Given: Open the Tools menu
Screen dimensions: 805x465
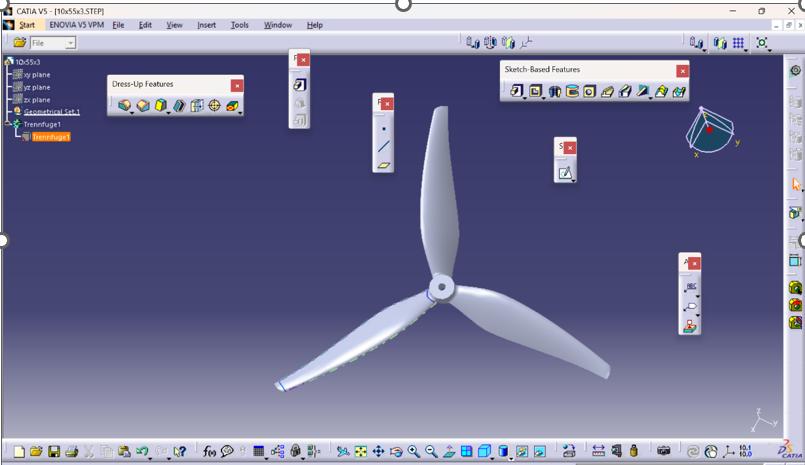Looking at the screenshot, I should tap(239, 25).
